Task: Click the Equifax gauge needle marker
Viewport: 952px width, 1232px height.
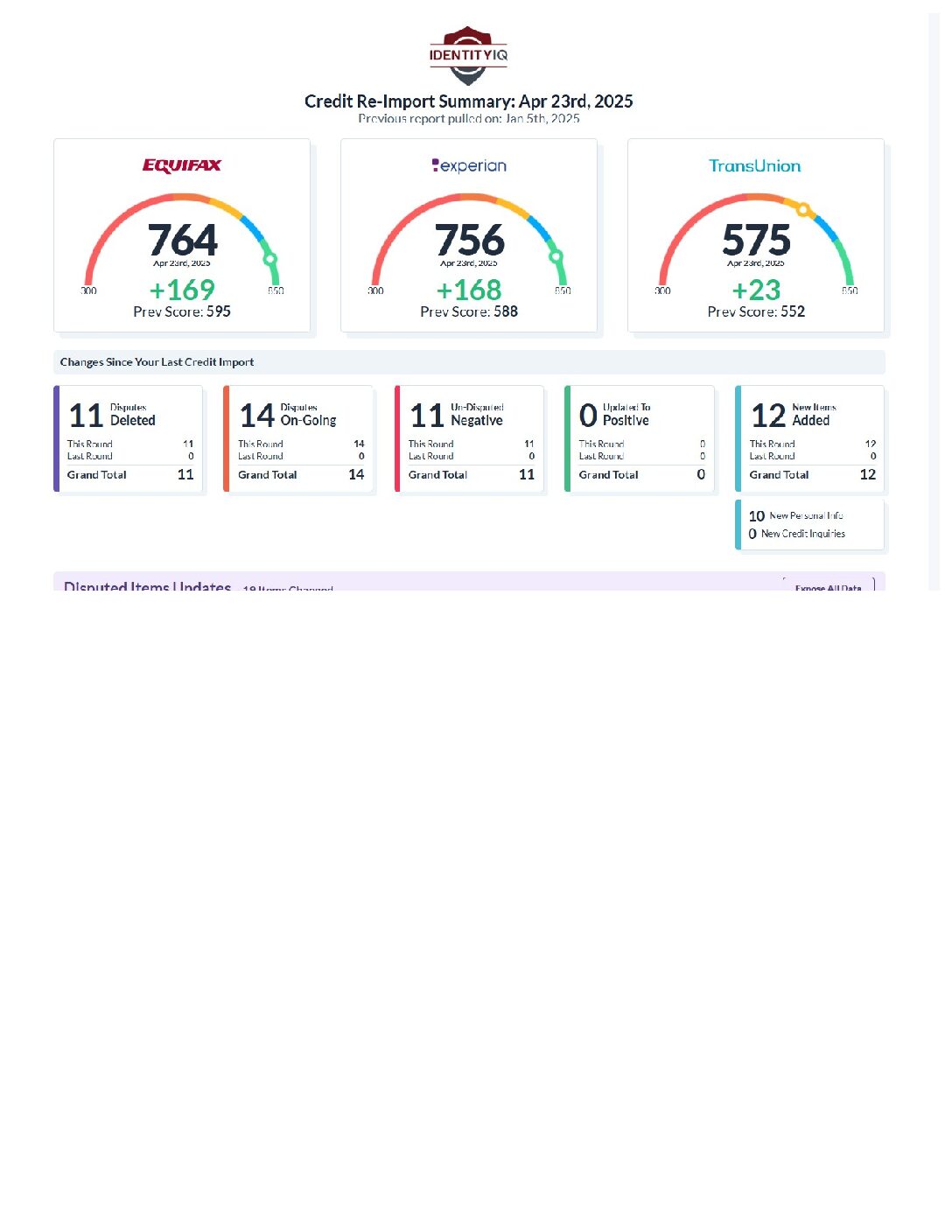Action: 270,258
